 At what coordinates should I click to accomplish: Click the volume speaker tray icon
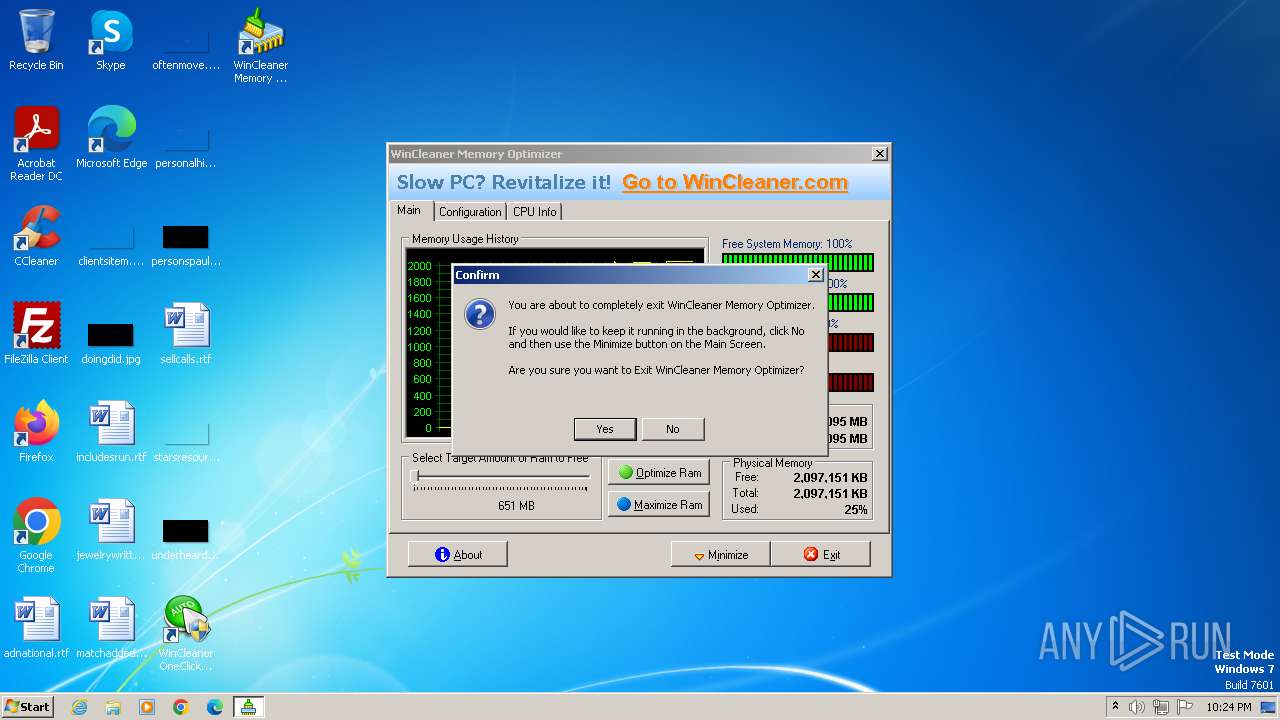point(1137,707)
